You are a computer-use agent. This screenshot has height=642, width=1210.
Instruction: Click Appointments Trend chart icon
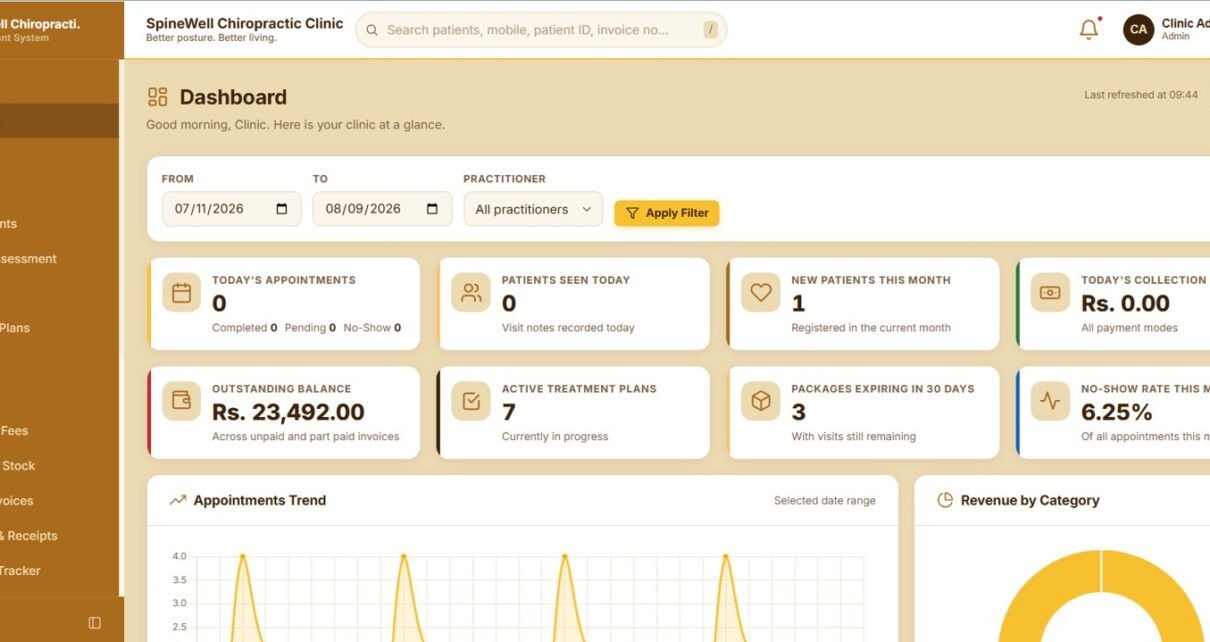click(x=177, y=500)
